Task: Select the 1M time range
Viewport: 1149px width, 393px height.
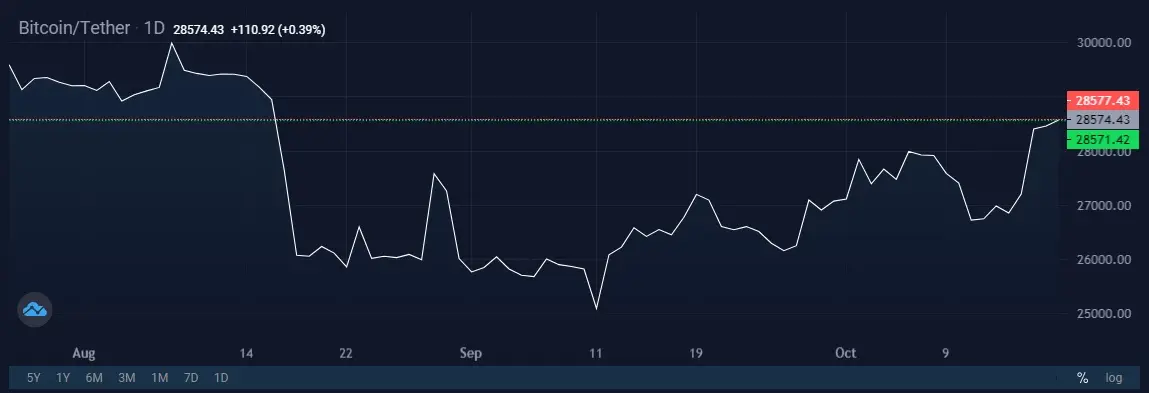Action: [x=160, y=378]
